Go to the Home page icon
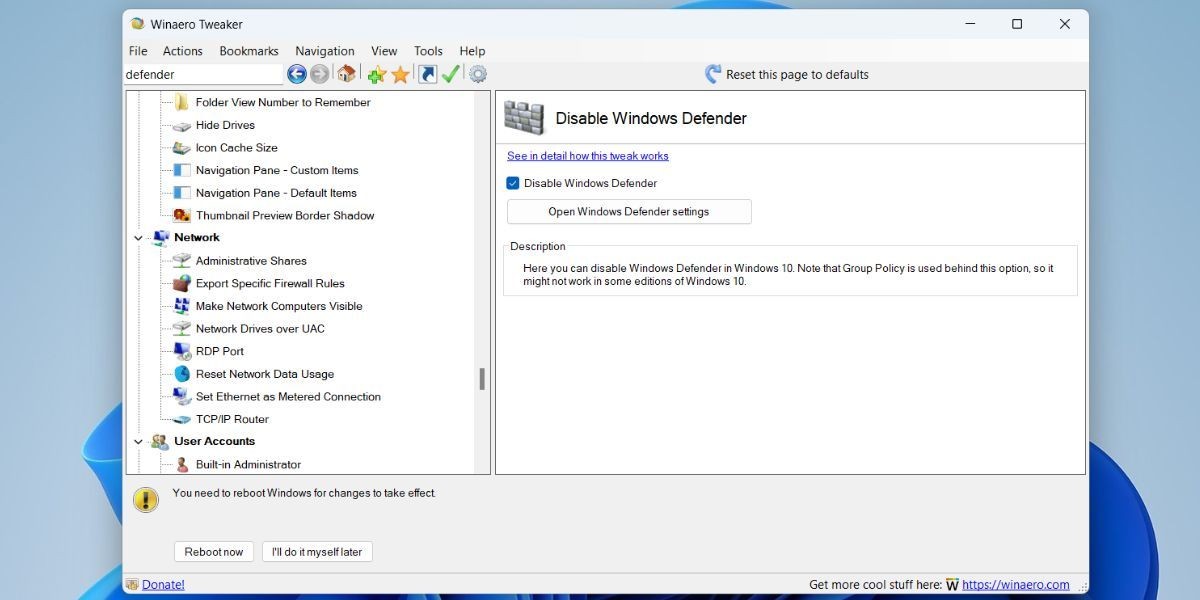Viewport: 1200px width, 600px height. (346, 74)
